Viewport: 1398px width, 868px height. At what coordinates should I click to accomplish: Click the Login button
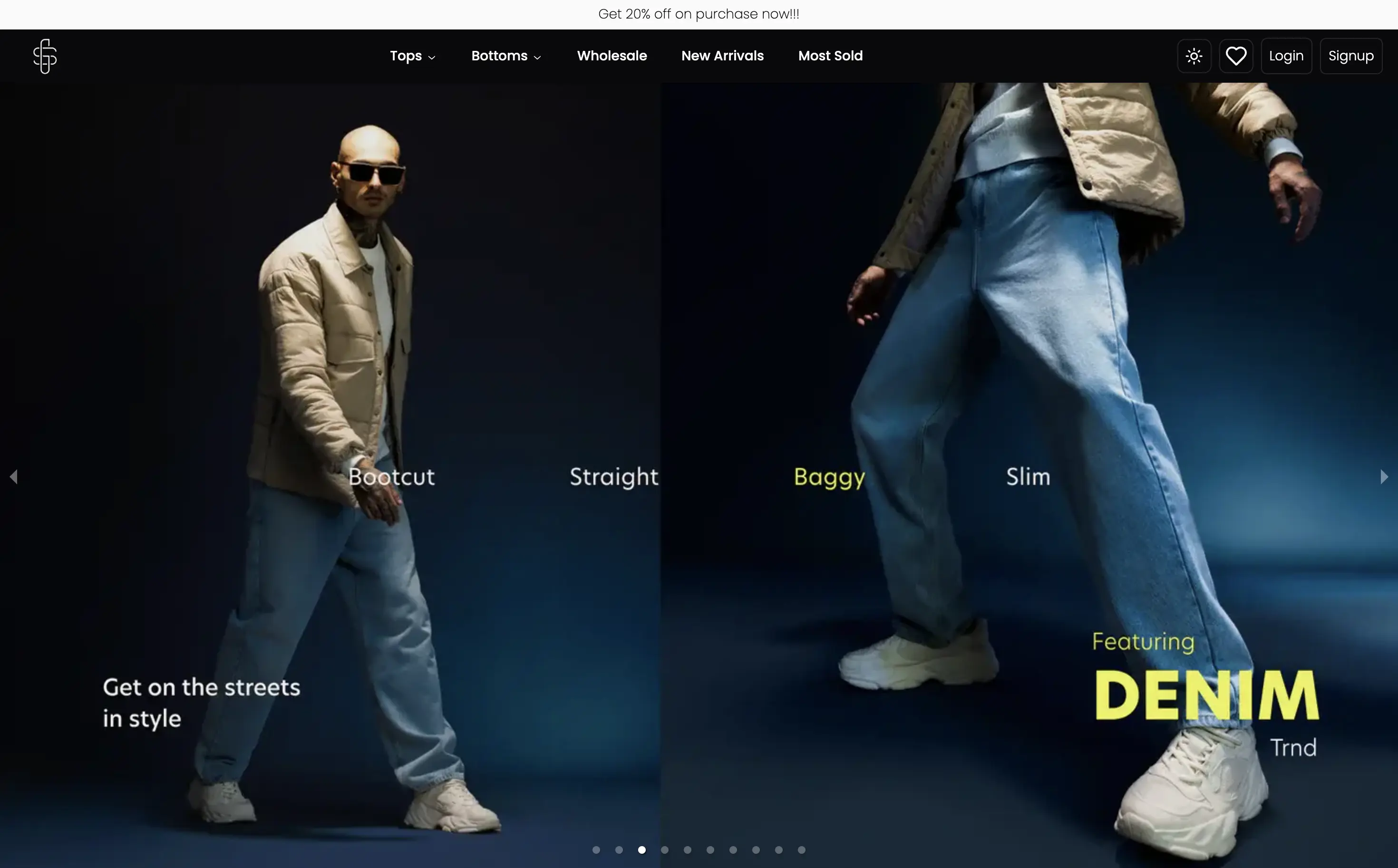pos(1286,56)
